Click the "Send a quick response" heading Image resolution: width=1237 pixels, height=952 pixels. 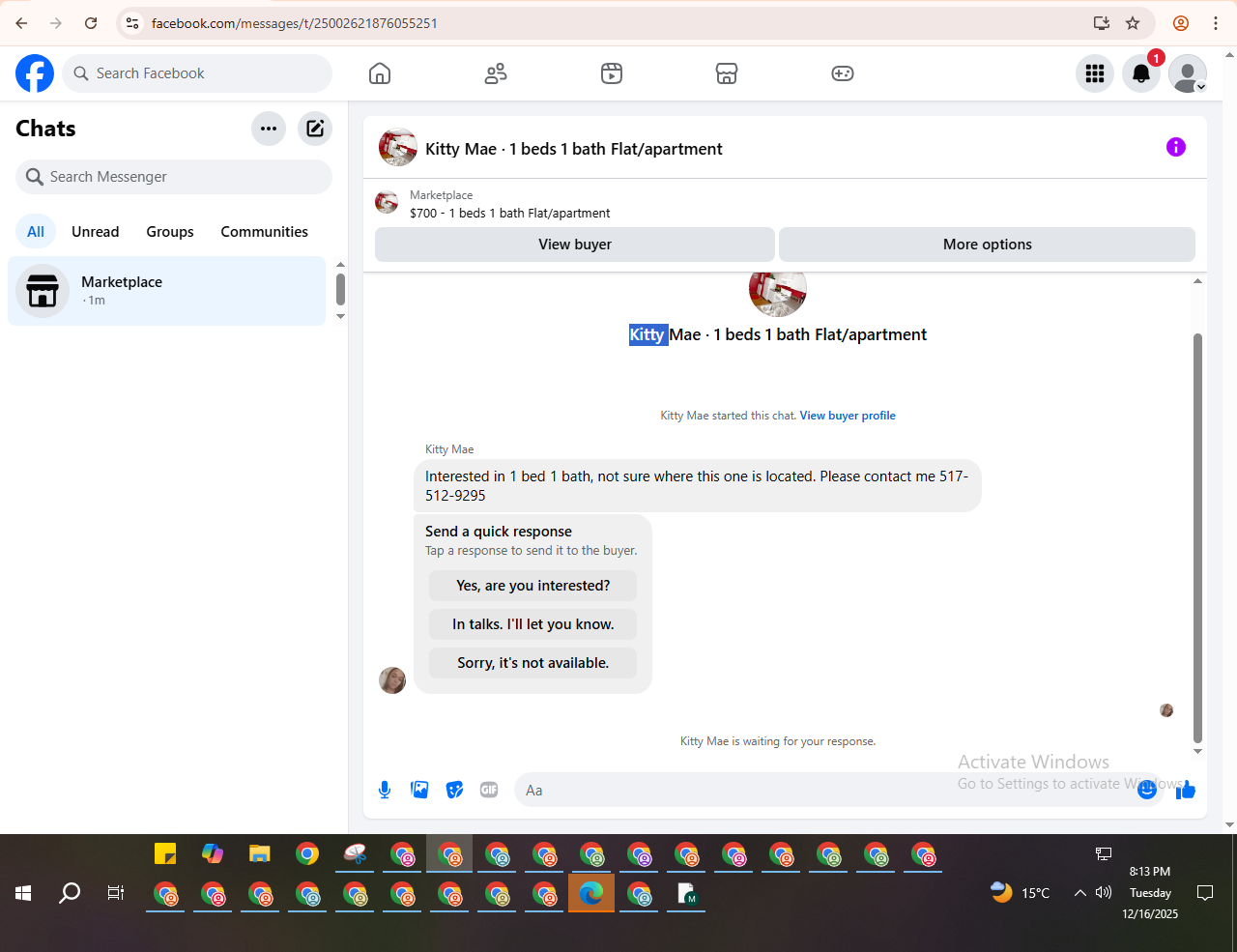[x=499, y=532]
